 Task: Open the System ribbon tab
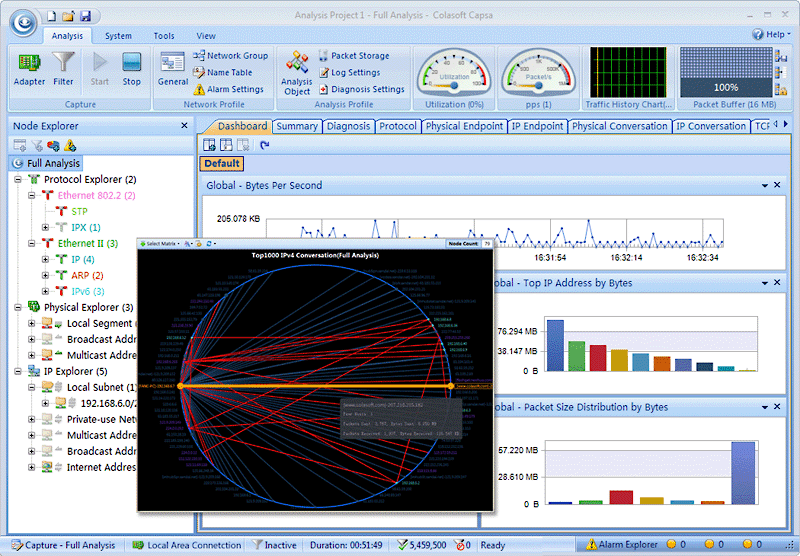pos(118,36)
